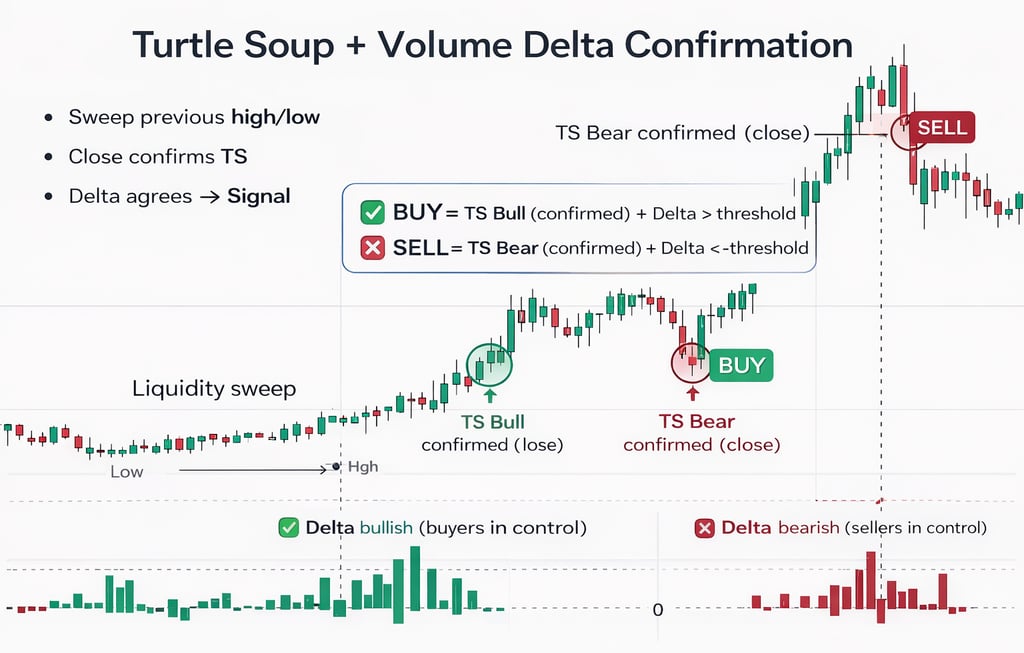Click the red X next to Delta bearish

coord(704,527)
